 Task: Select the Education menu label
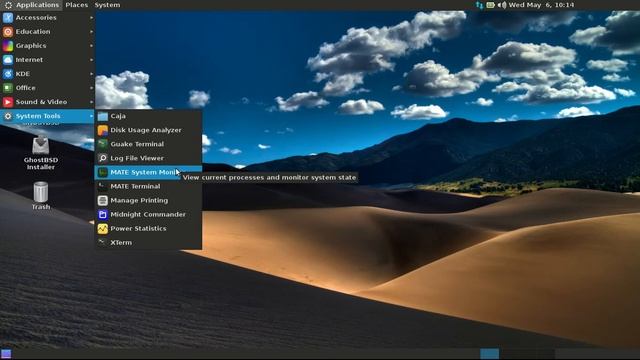(x=33, y=31)
